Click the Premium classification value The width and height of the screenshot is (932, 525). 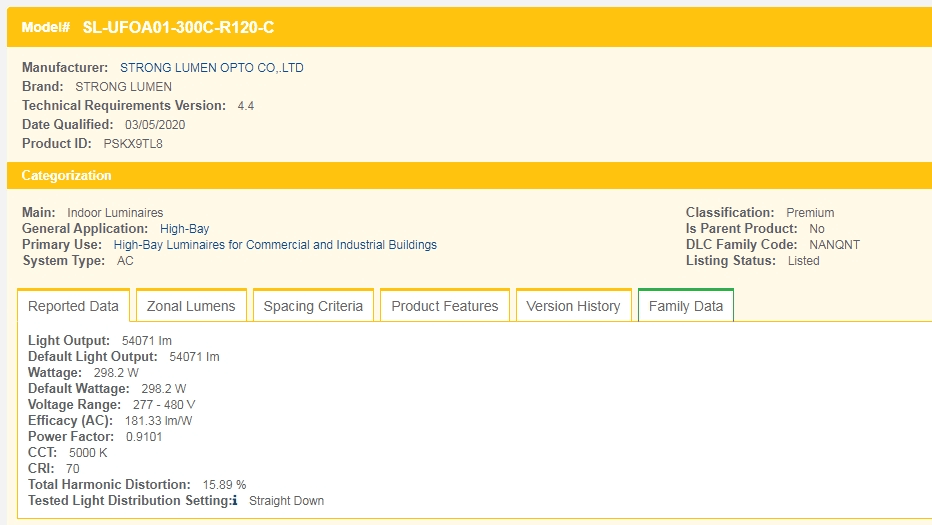click(x=810, y=213)
